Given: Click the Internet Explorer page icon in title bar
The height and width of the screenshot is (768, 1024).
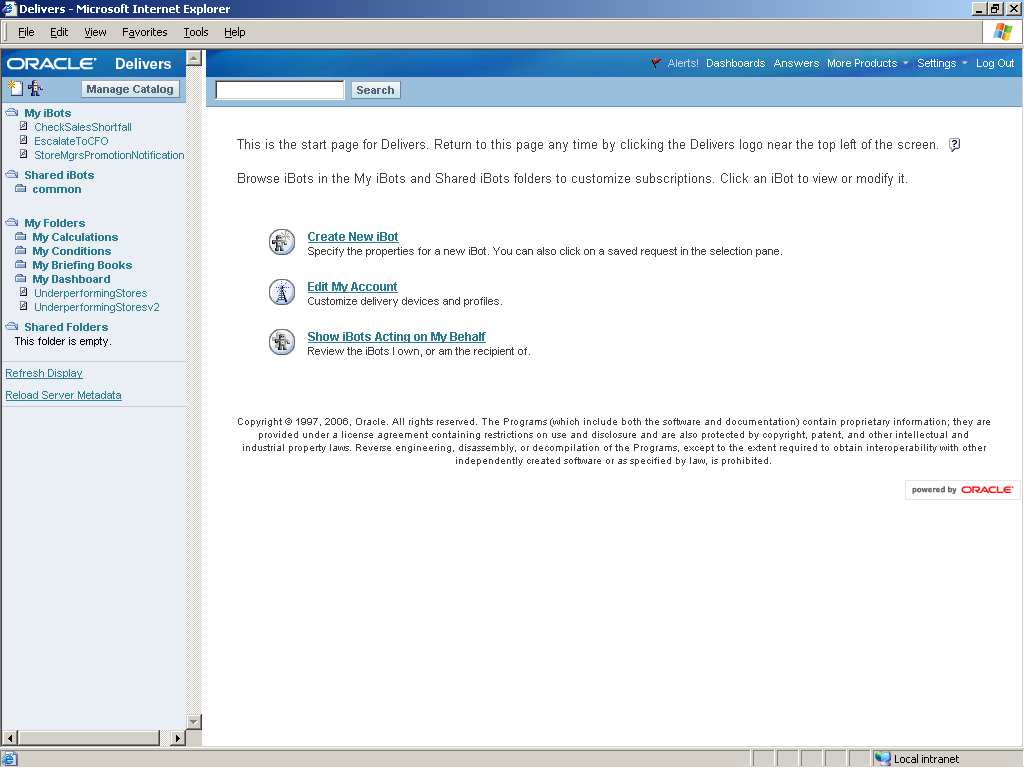Looking at the screenshot, I should (x=8, y=8).
